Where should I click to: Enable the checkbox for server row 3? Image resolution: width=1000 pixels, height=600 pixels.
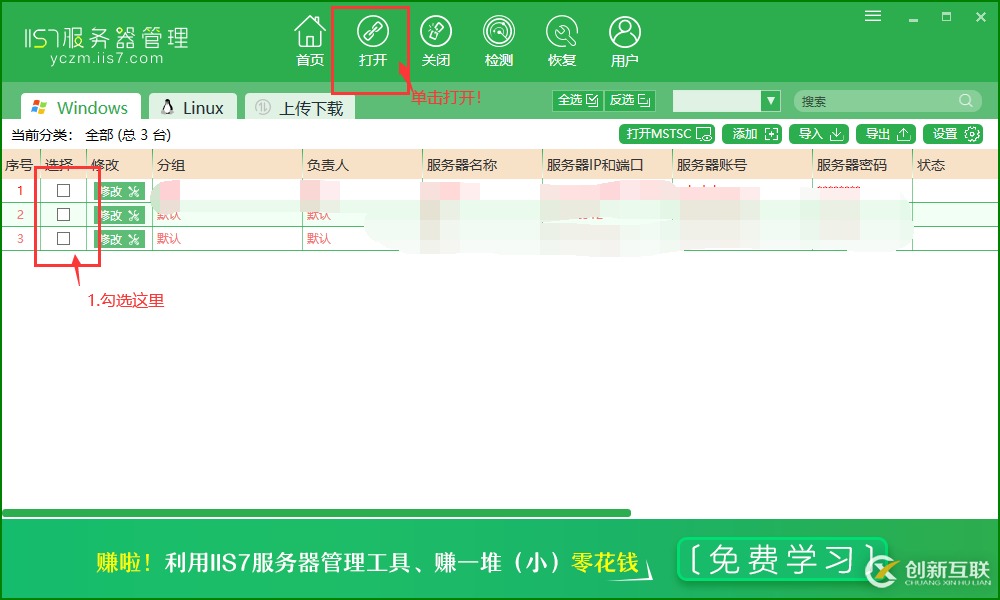(x=63, y=238)
